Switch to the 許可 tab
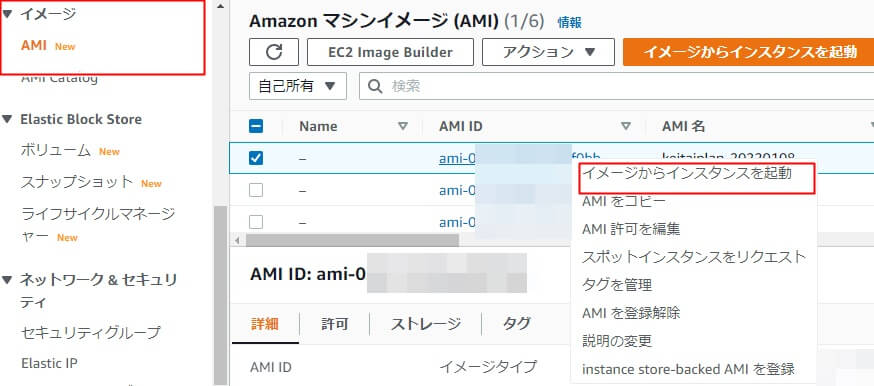 pos(335,324)
